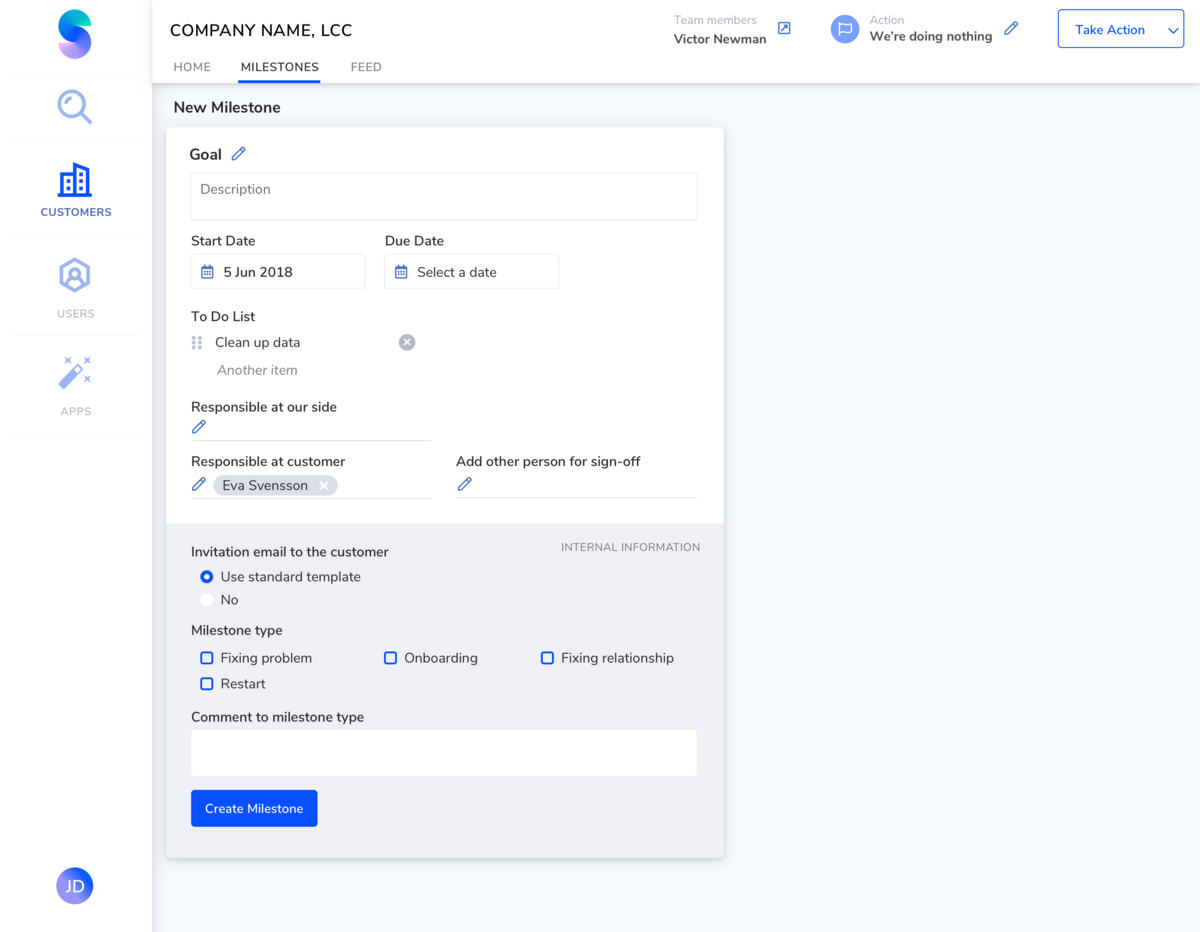Enable the Restart milestone type checkbox
This screenshot has height=932, width=1200.
click(x=207, y=683)
